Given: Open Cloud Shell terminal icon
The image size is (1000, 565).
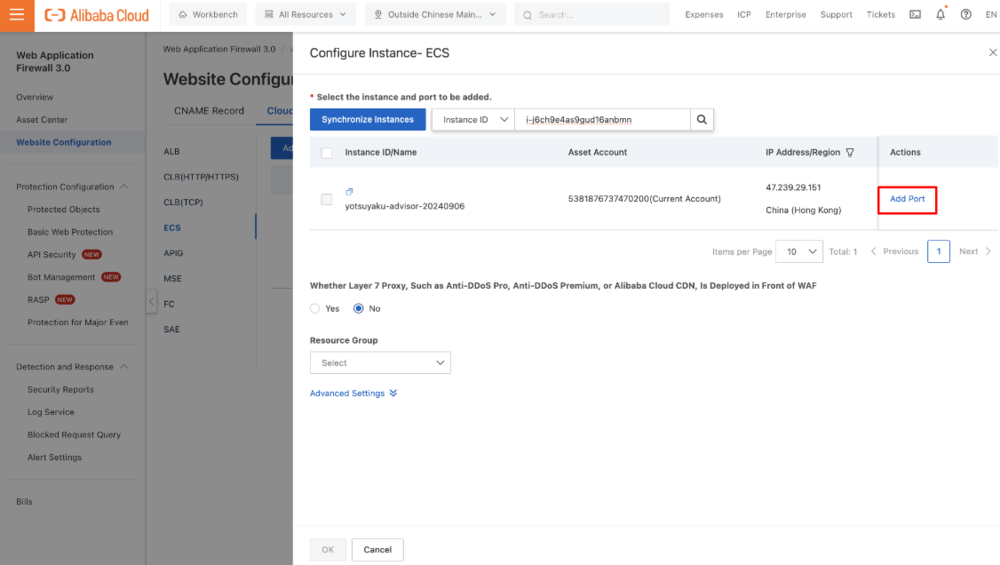Looking at the screenshot, I should click(915, 15).
